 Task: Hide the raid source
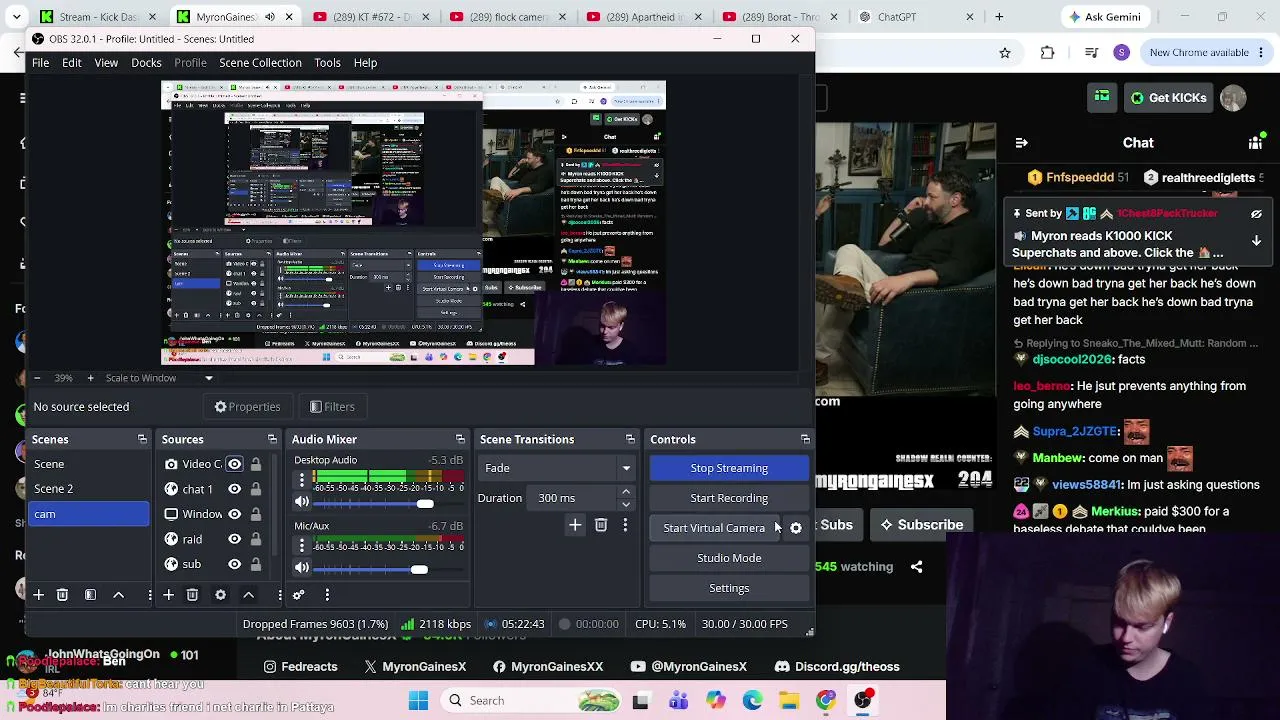click(x=234, y=539)
